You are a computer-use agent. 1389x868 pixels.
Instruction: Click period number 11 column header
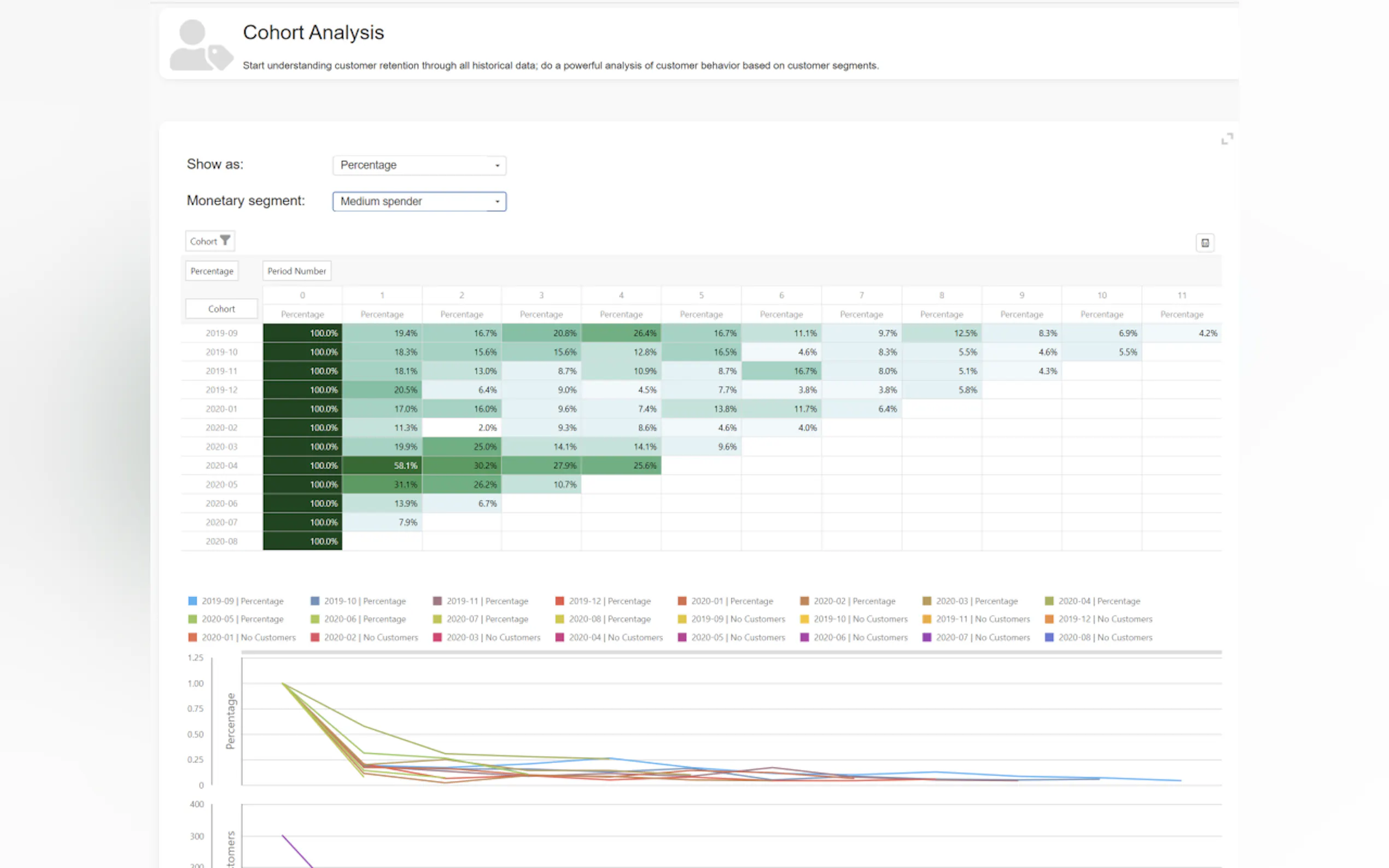pos(1181,295)
